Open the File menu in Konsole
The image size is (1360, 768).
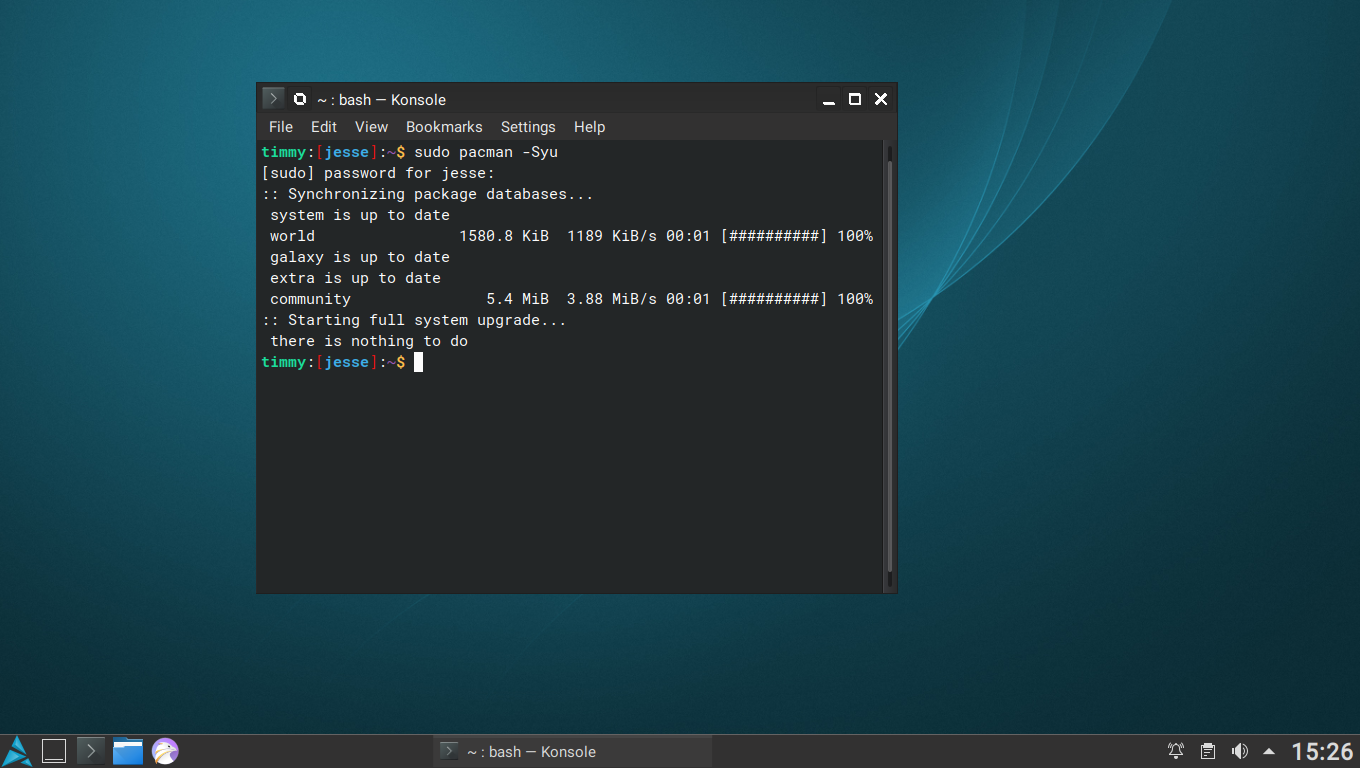click(281, 127)
